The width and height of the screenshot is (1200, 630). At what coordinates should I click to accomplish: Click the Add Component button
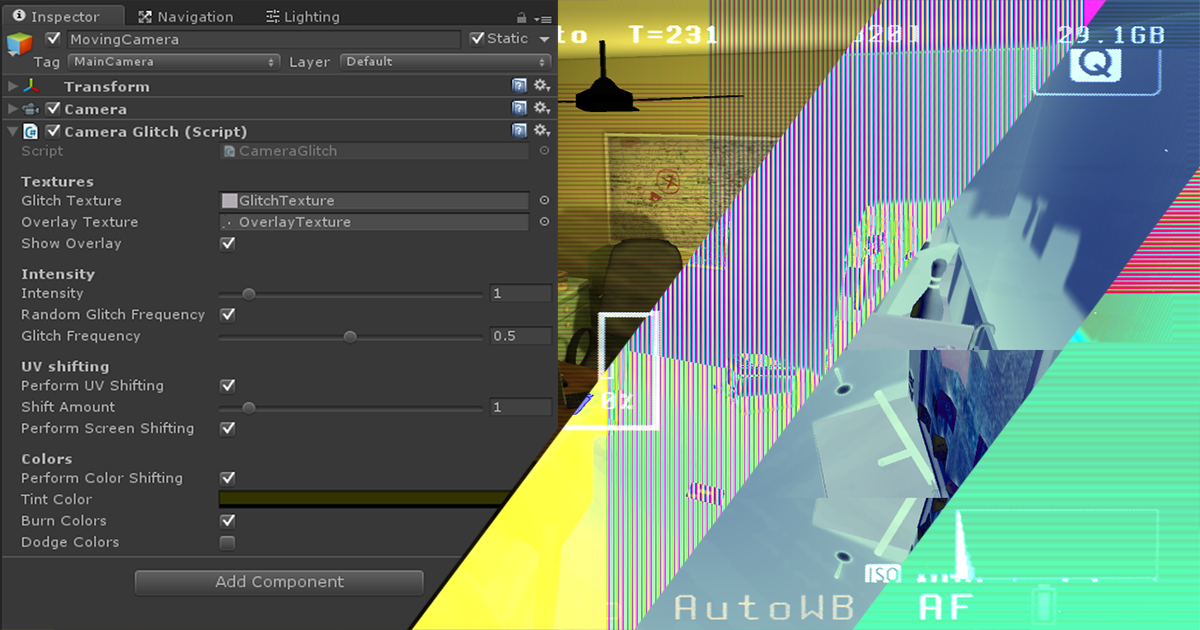[x=278, y=582]
